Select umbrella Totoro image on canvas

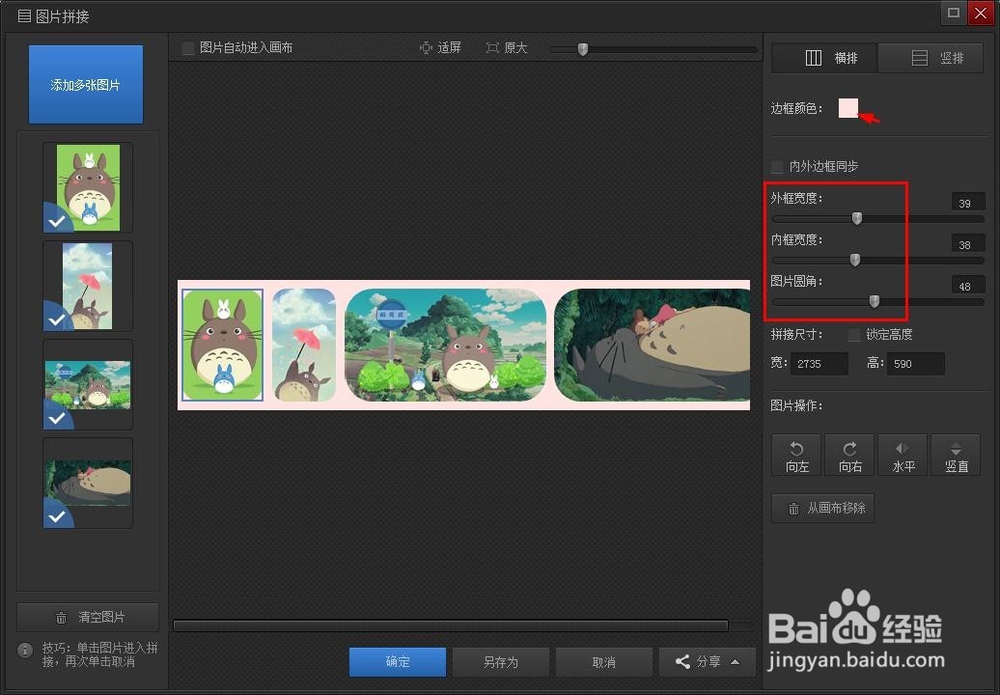(x=304, y=345)
